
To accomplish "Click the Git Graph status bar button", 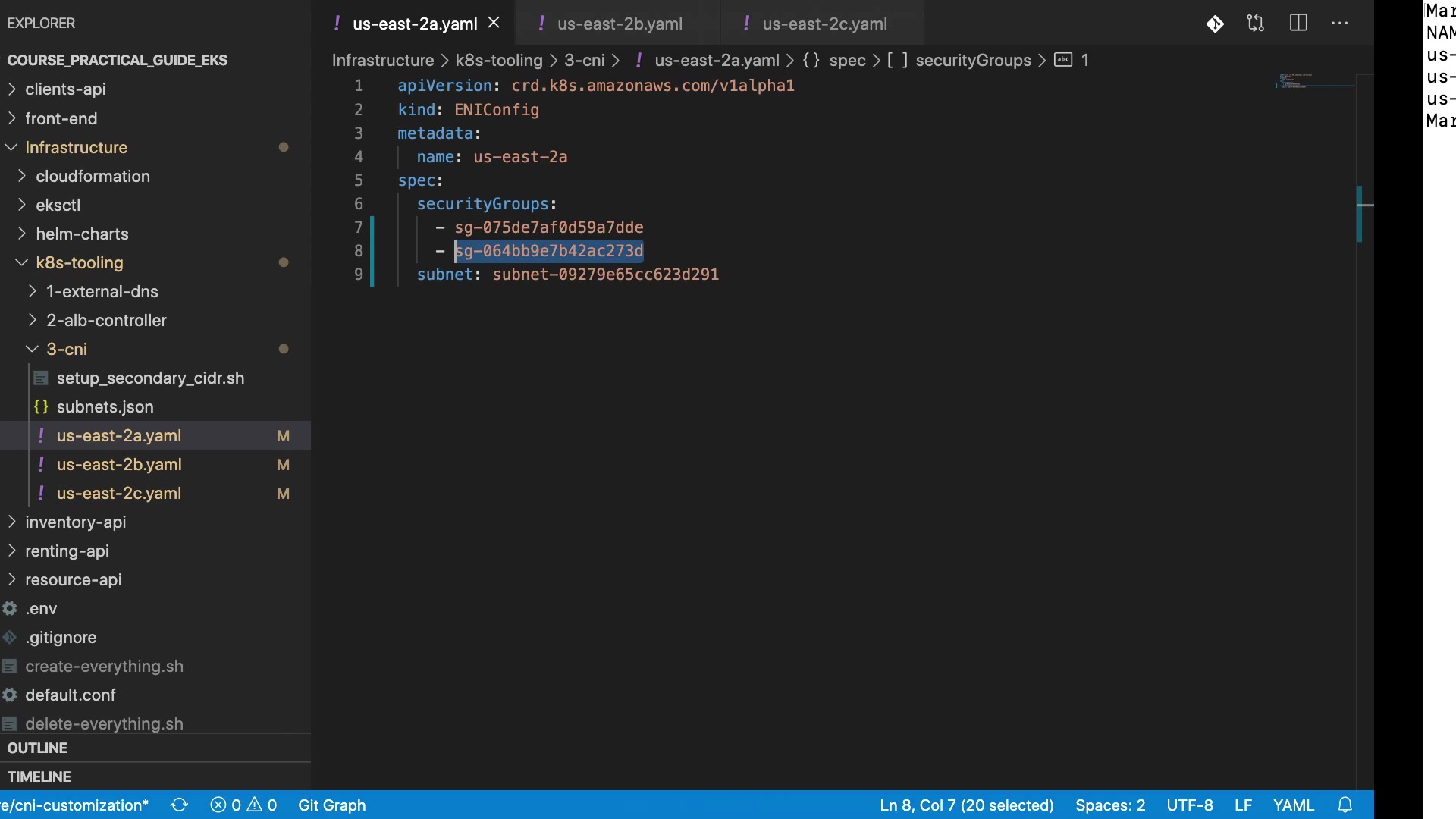I will [x=331, y=805].
